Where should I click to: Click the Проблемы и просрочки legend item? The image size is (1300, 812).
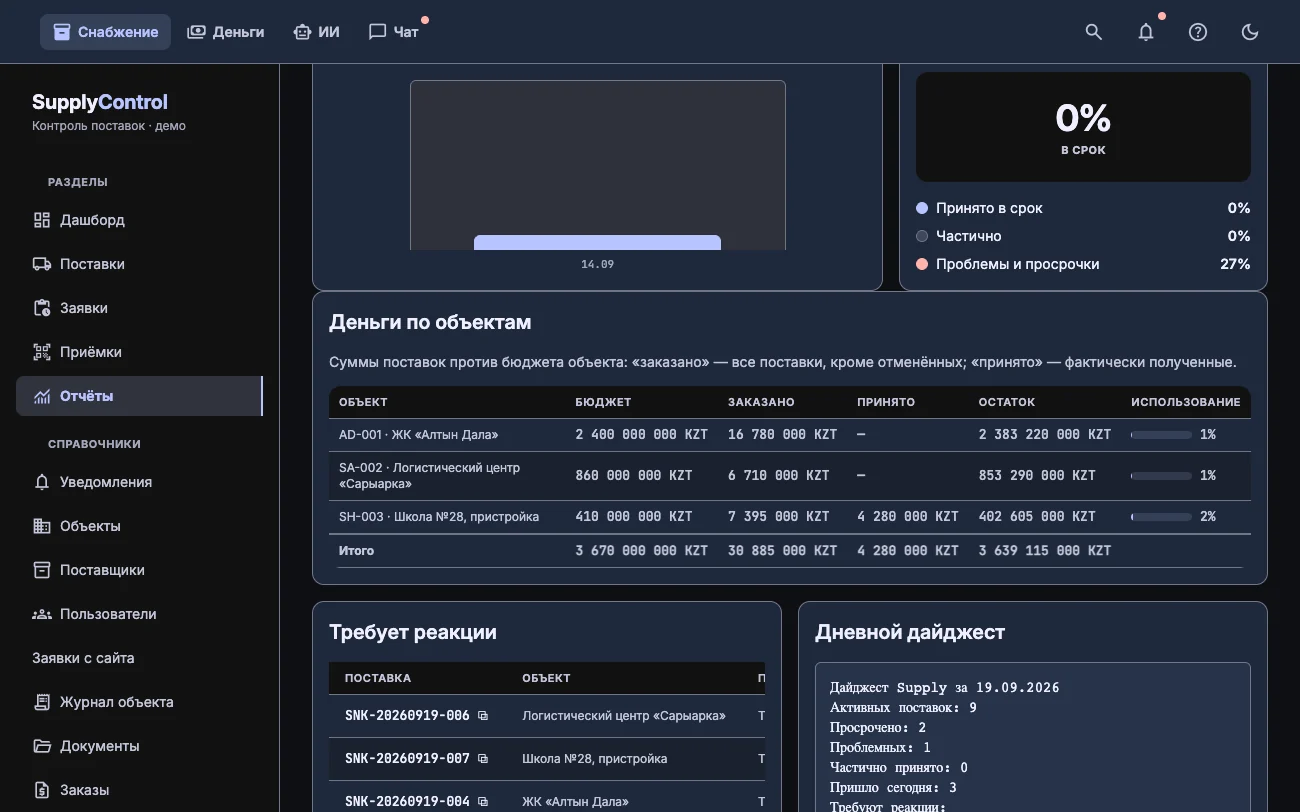[x=1083, y=264]
